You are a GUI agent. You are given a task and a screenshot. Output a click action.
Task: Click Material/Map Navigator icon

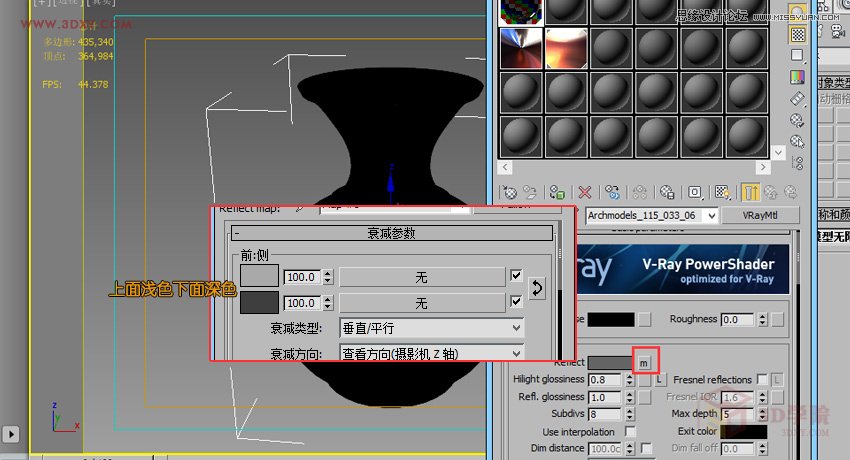[797, 163]
